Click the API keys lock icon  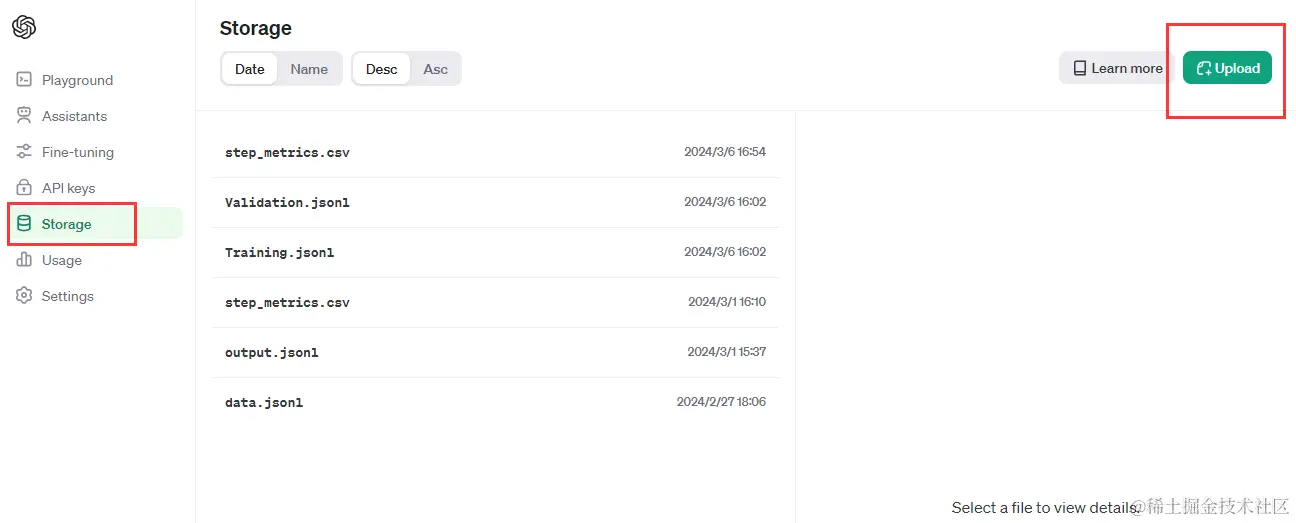click(24, 188)
